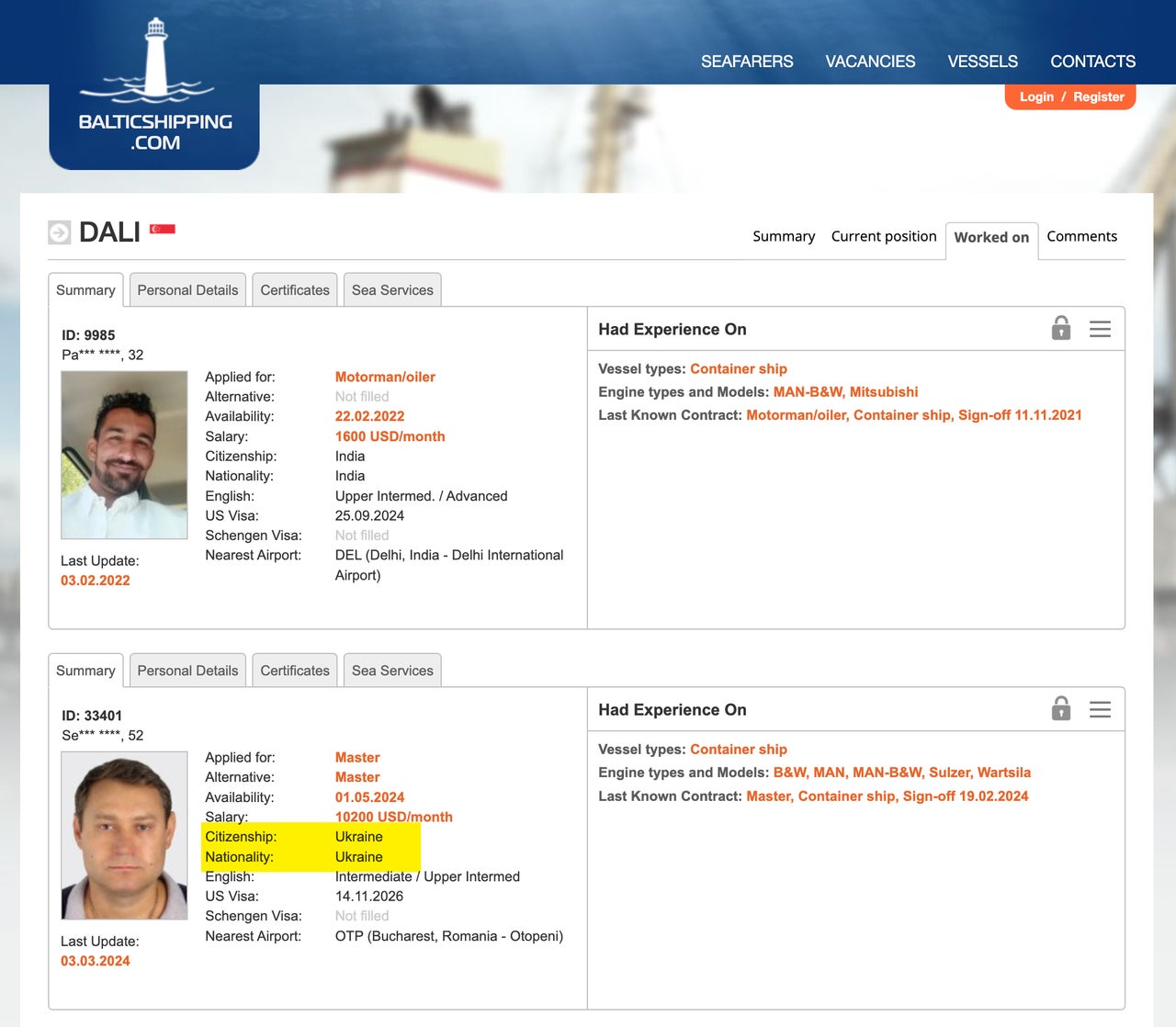
Task: Open Sea Services tab for seafarer 9985
Action: pyautogui.click(x=392, y=290)
